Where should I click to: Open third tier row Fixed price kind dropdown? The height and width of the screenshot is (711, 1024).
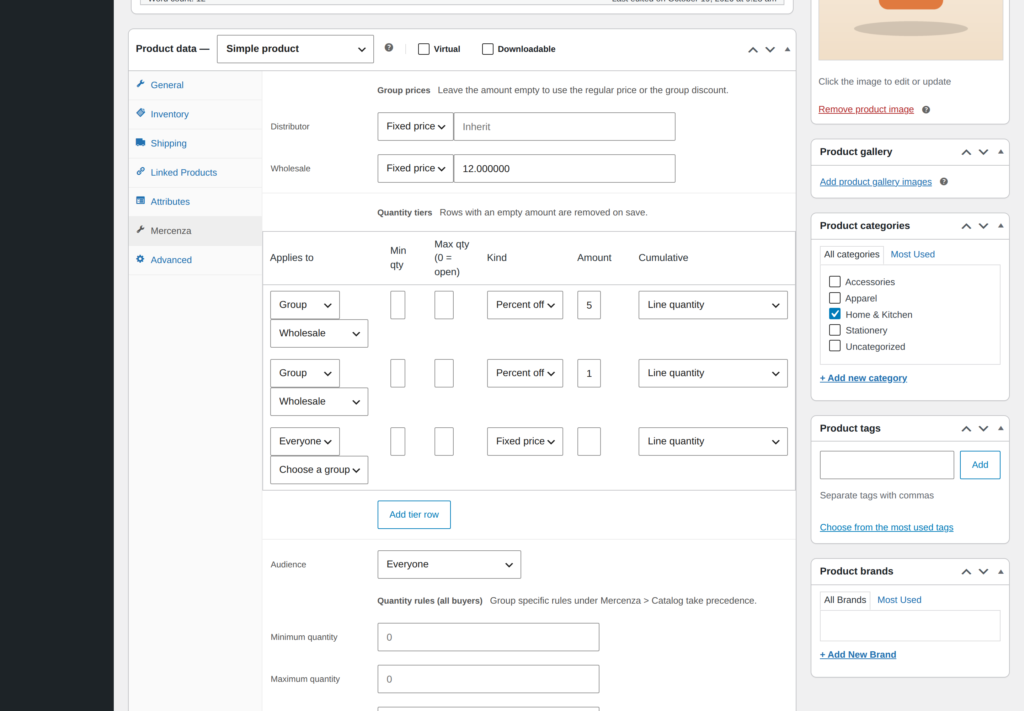click(x=525, y=441)
